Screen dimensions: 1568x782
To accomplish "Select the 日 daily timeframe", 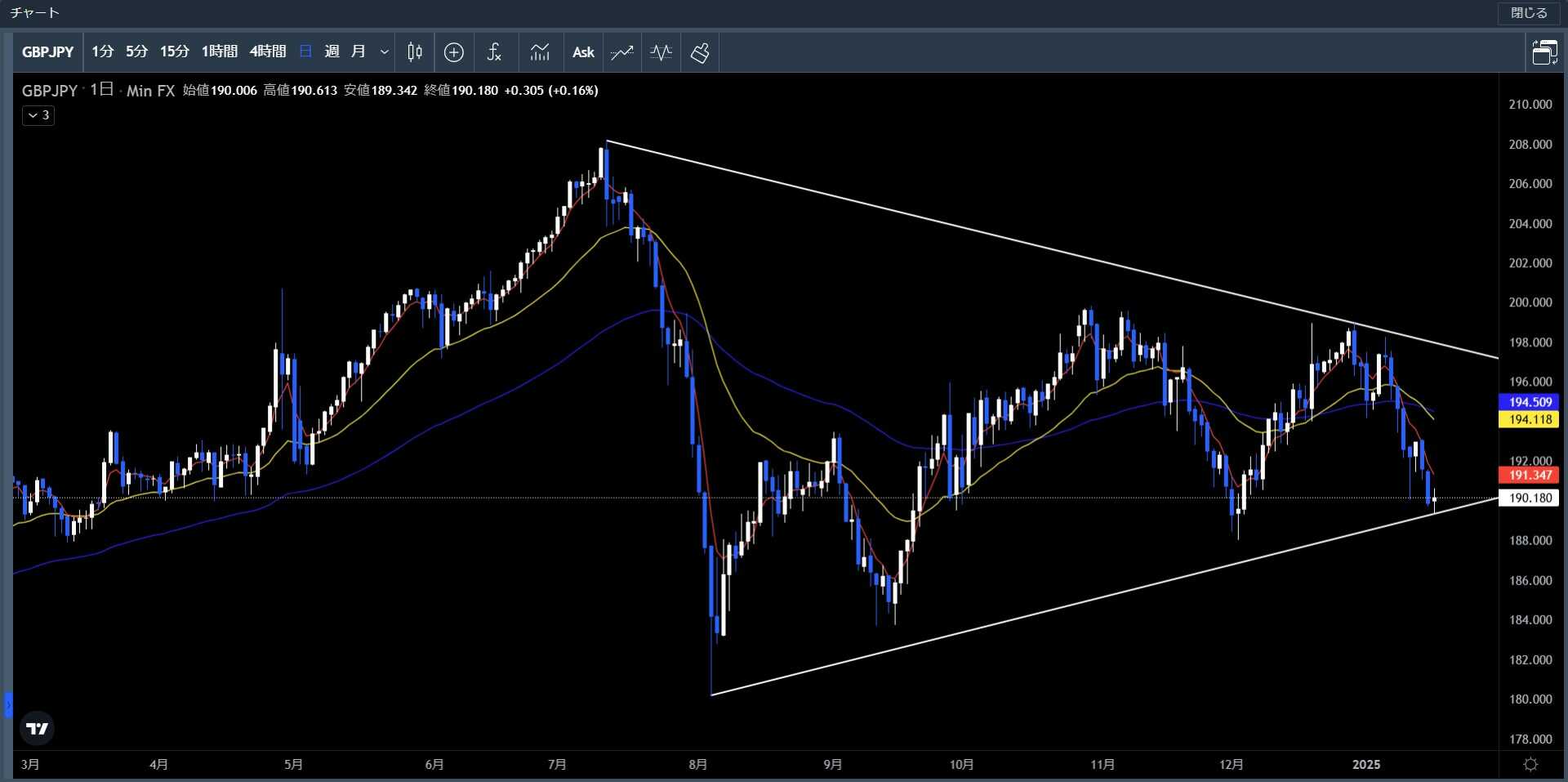I will tap(305, 52).
